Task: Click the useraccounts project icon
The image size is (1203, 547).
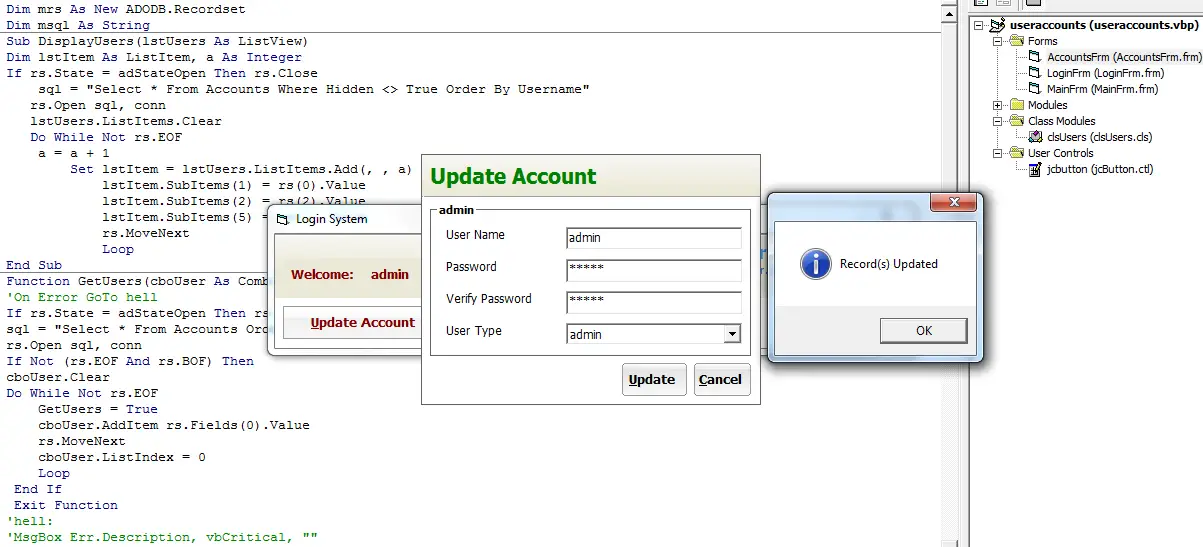Action: (995, 25)
